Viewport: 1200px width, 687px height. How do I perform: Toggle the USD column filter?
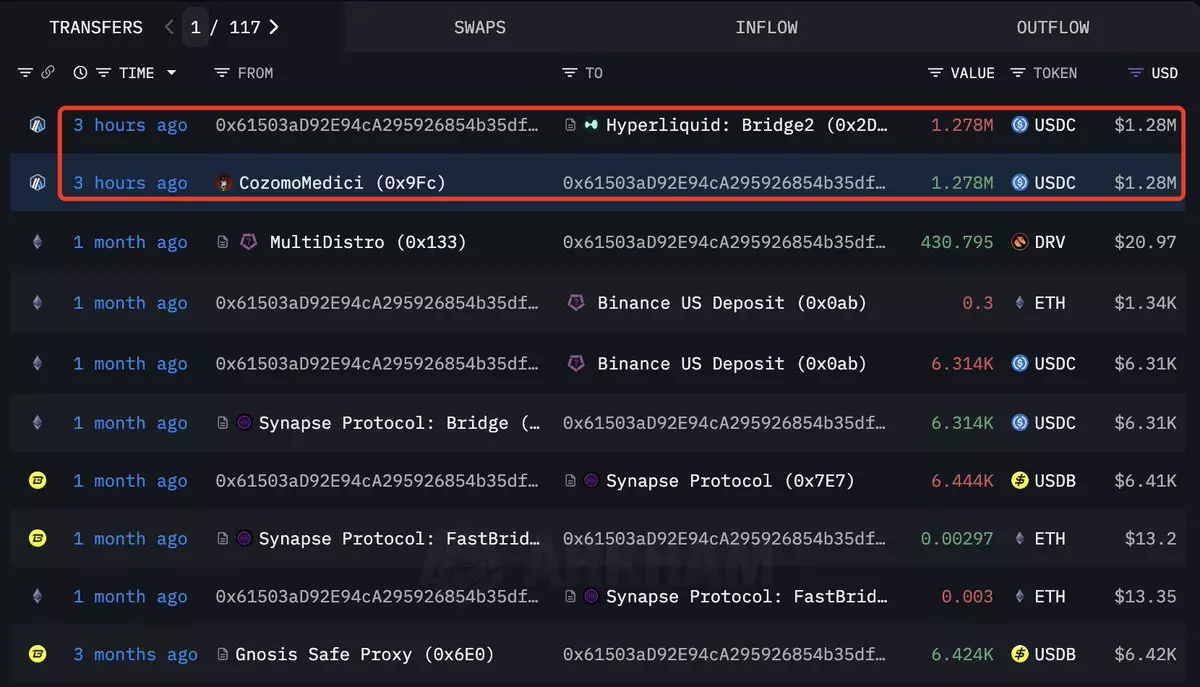tap(1135, 73)
